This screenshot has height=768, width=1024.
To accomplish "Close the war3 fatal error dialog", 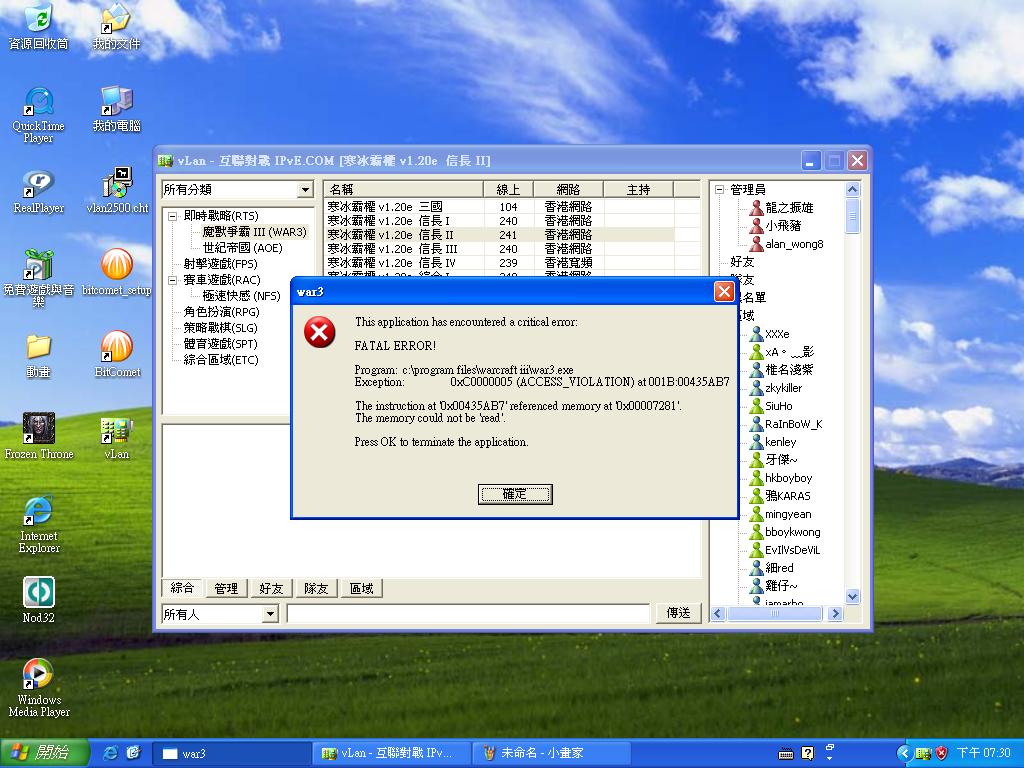I will point(724,292).
